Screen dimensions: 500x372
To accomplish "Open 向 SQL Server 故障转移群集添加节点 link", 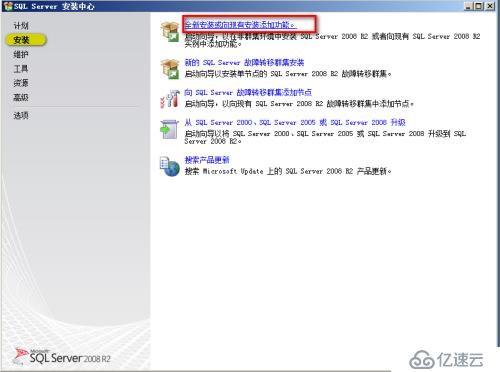I will 248,92.
